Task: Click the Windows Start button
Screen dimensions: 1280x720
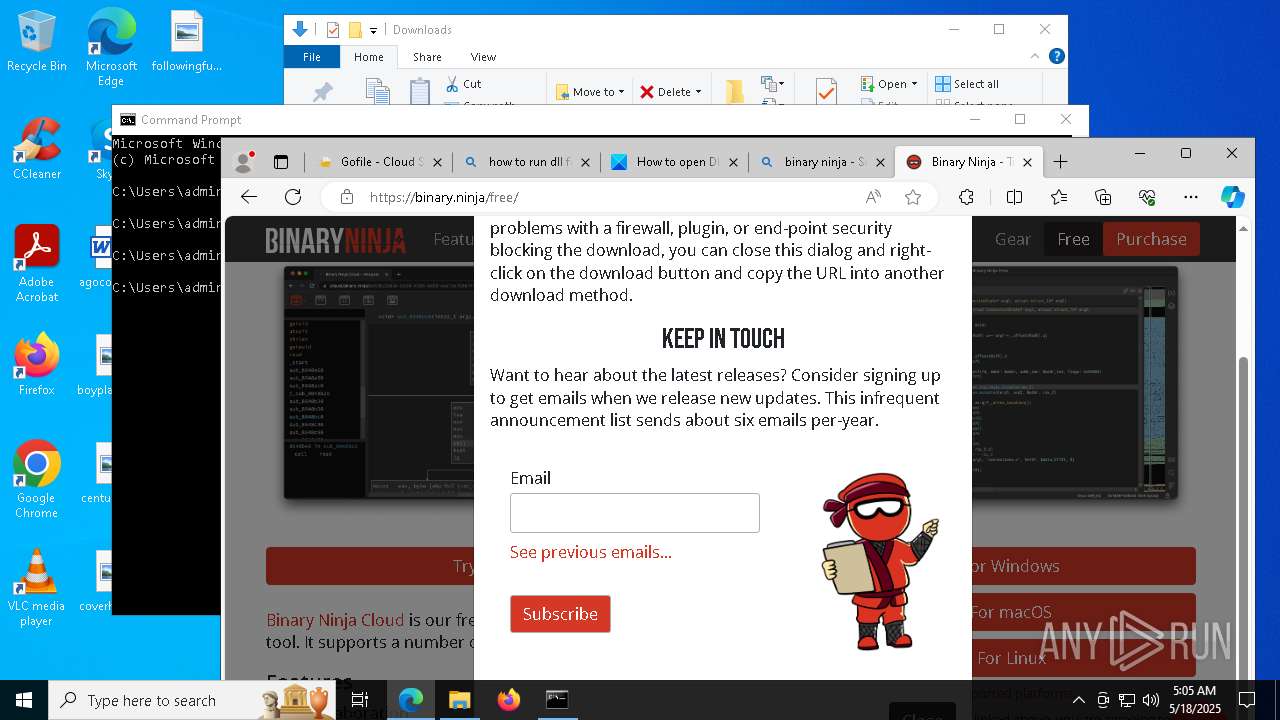Action: pyautogui.click(x=23, y=700)
